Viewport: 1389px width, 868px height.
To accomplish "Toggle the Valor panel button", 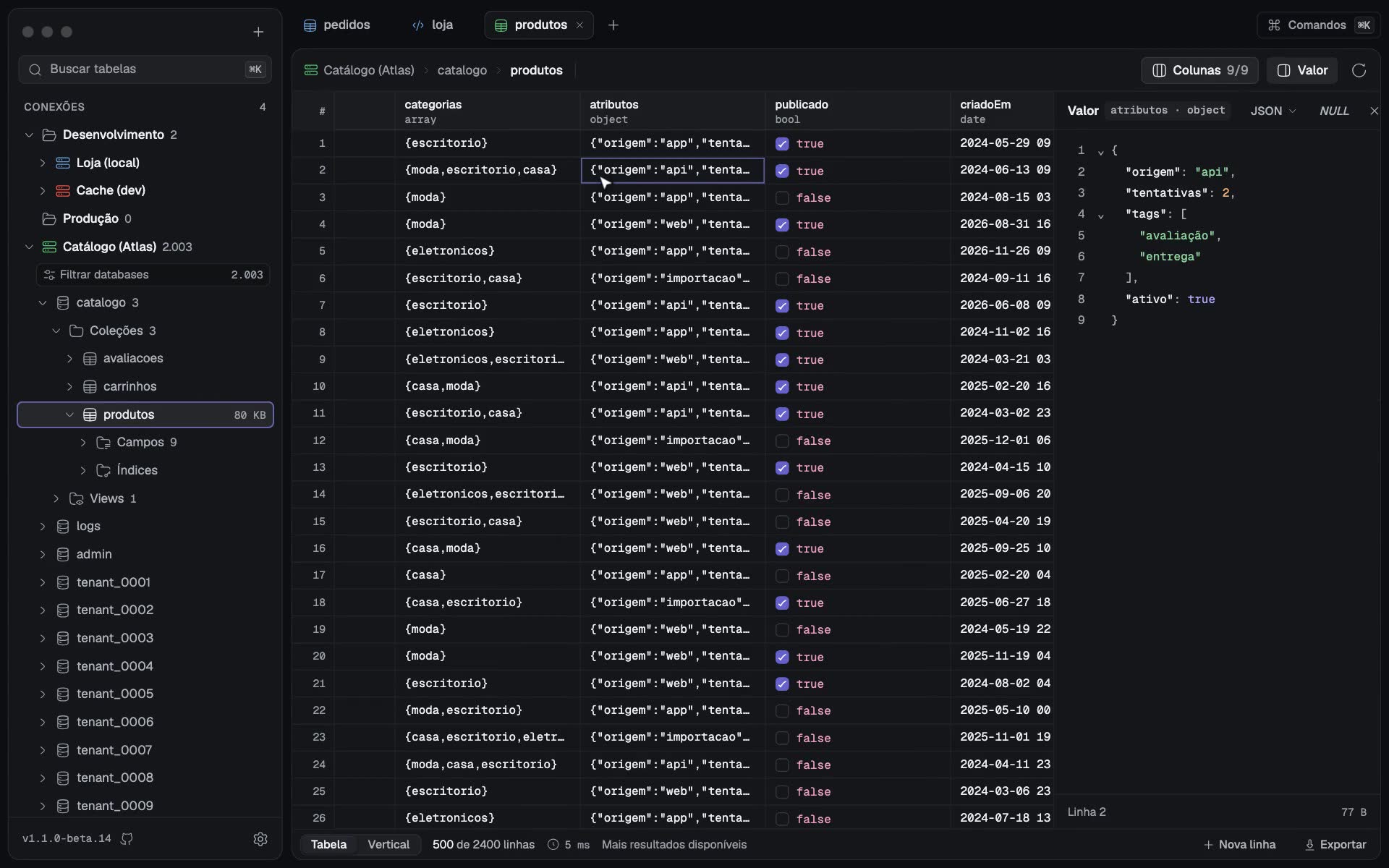I will (1302, 70).
